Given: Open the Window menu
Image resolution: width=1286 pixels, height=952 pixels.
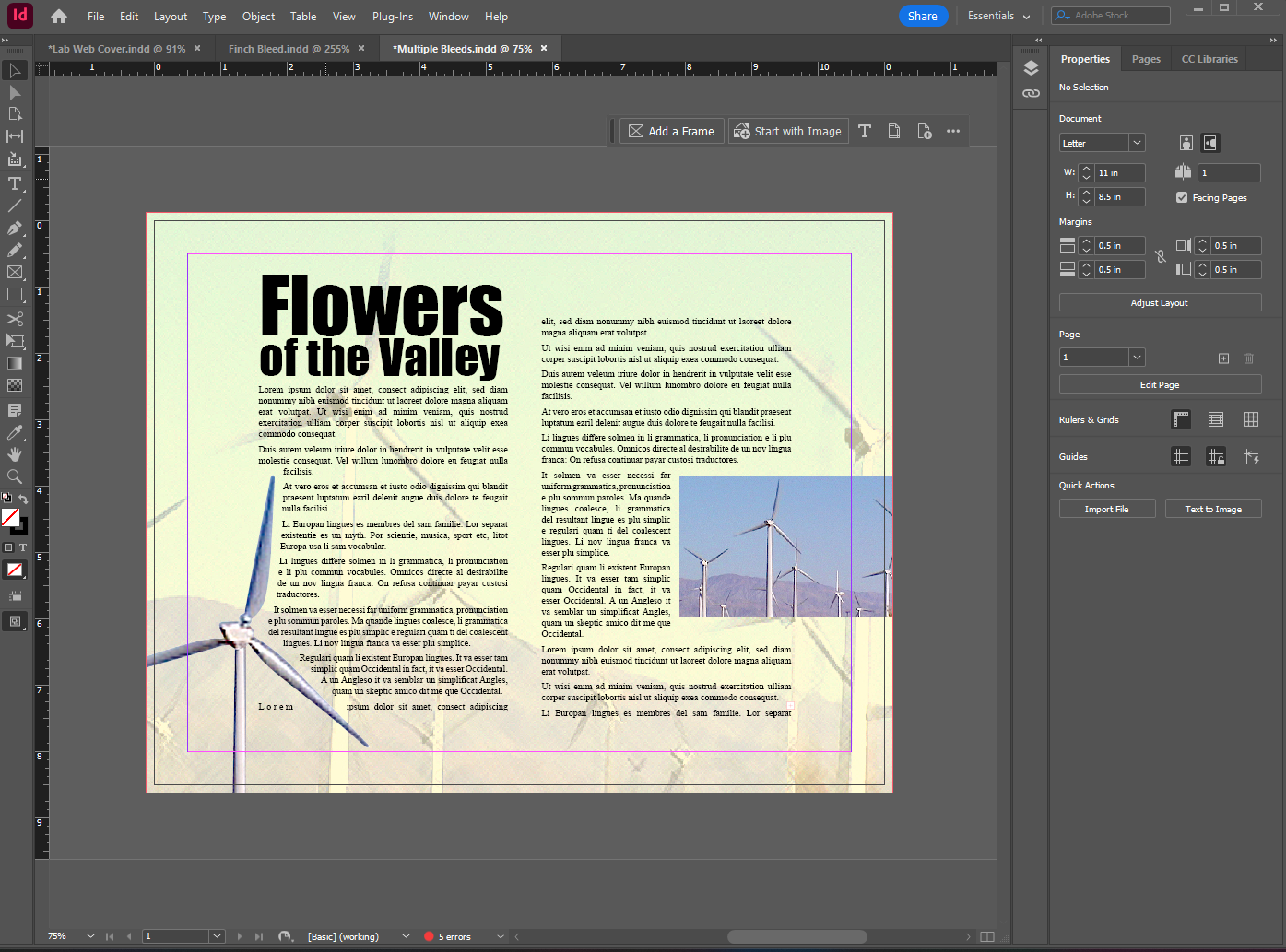Looking at the screenshot, I should click(x=449, y=16).
